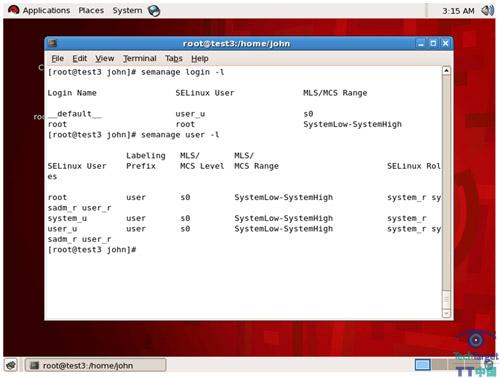Open the View menu in terminal
This screenshot has height=378, width=500.
(105, 59)
